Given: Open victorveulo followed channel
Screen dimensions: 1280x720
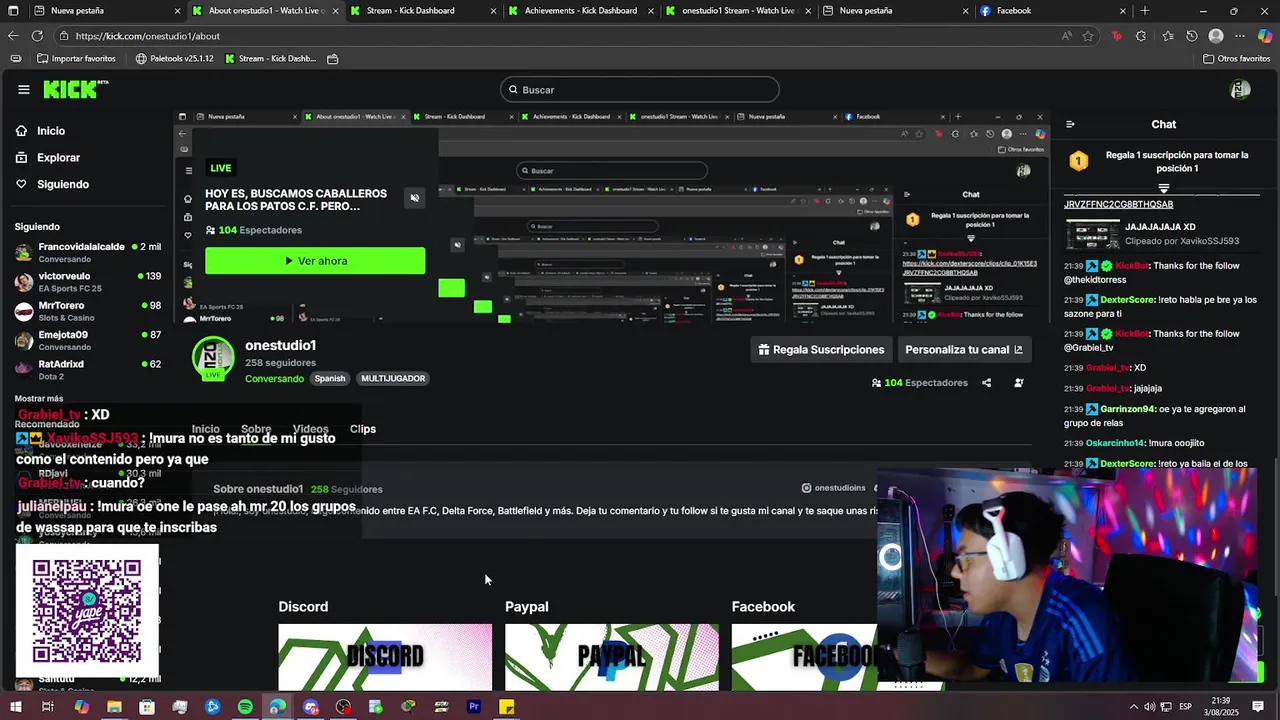Looking at the screenshot, I should tap(88, 282).
